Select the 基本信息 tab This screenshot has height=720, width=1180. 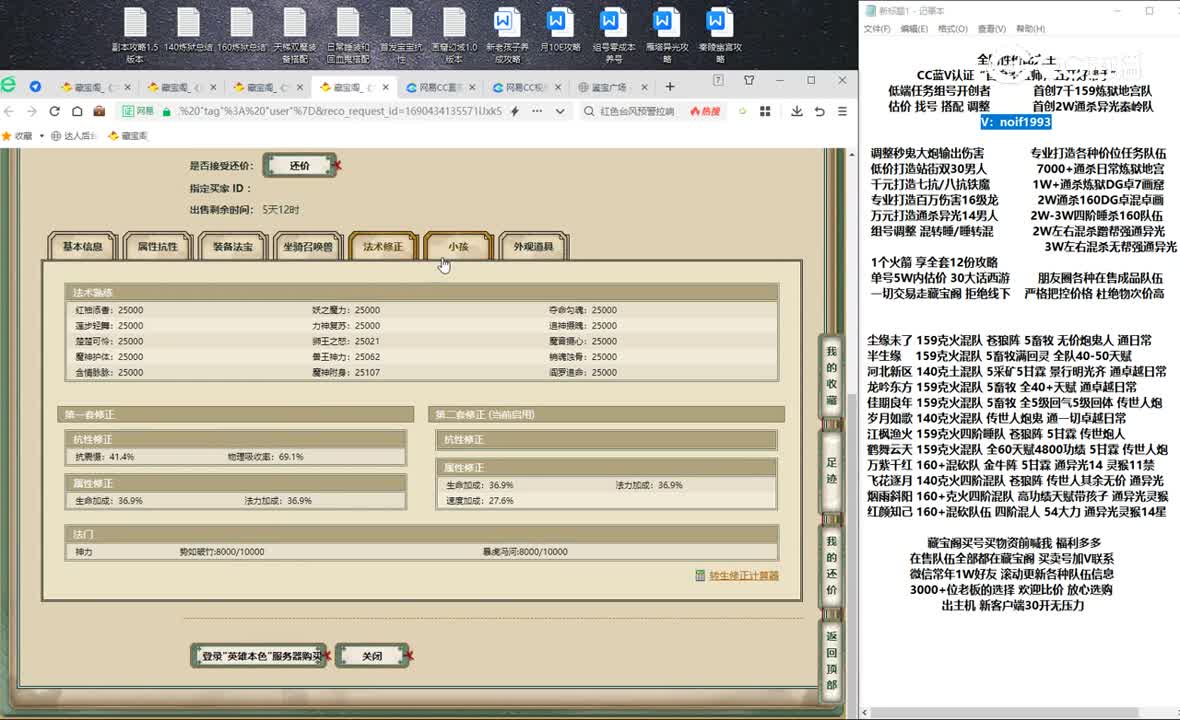tap(83, 247)
